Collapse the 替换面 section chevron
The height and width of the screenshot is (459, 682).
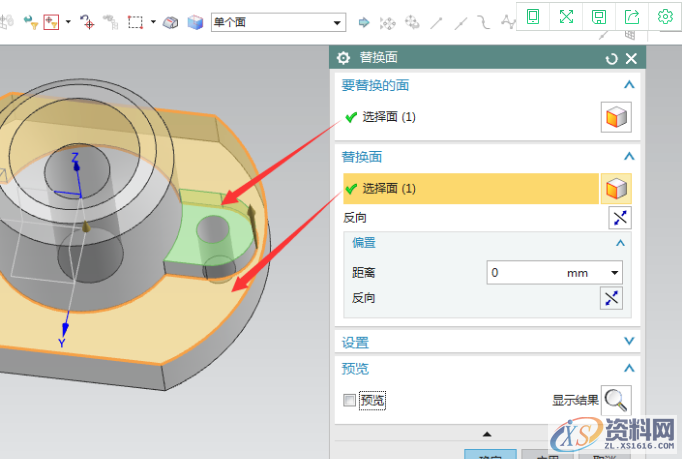[x=629, y=156]
